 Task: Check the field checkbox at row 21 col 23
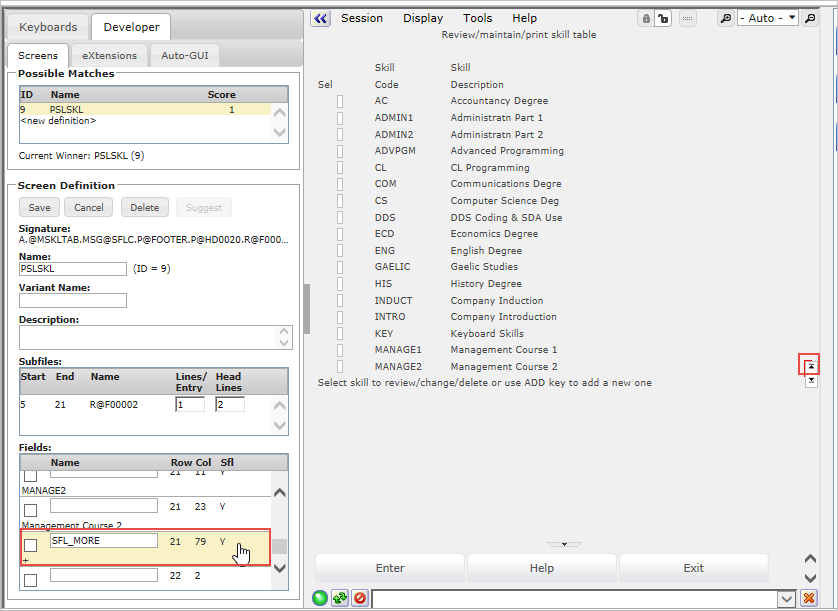(x=30, y=510)
